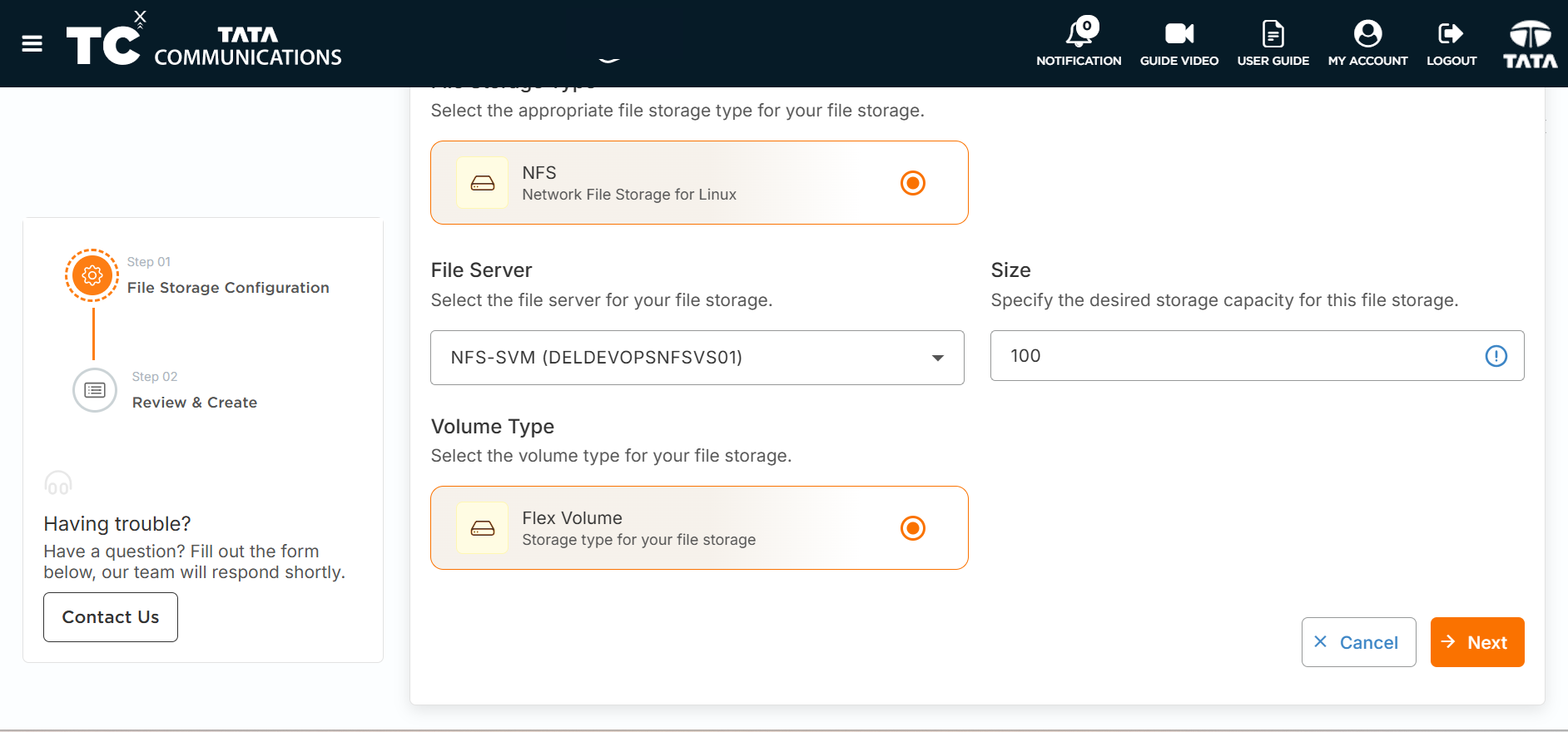Screen dimensions: 1568x732
Task: Open the hamburger navigation menu
Action: [x=32, y=44]
